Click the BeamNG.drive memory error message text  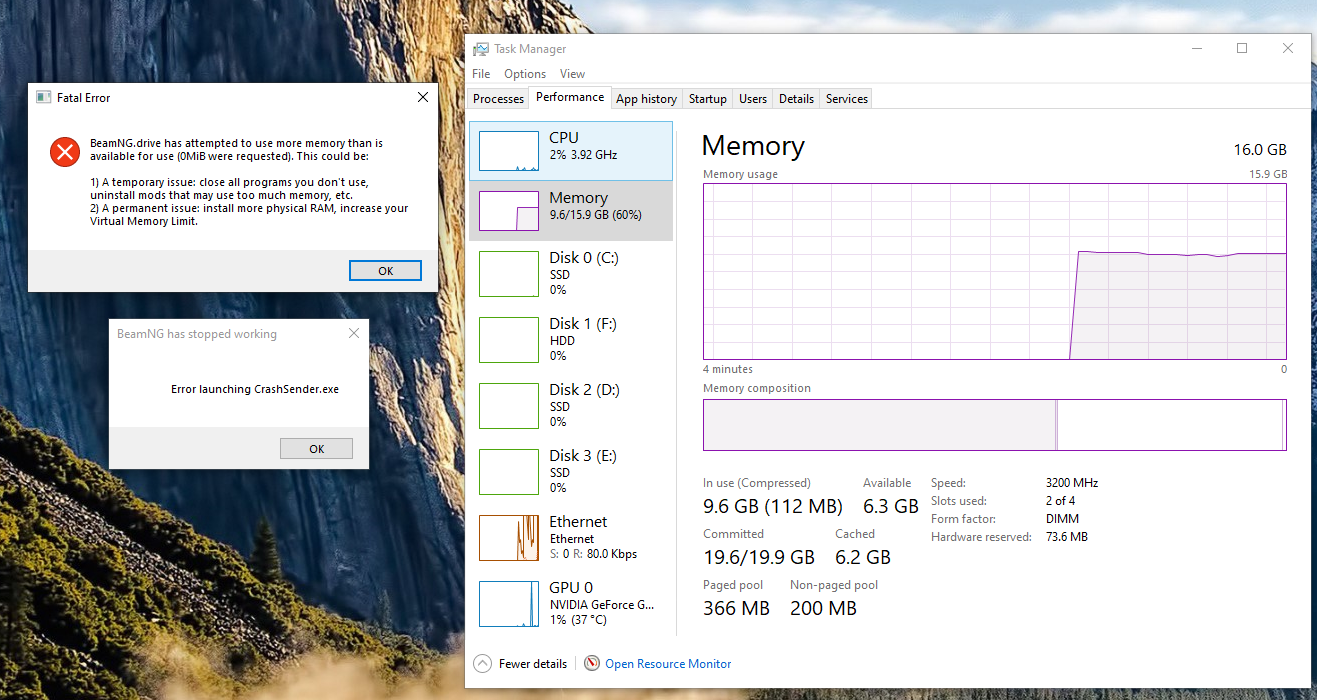click(x=249, y=182)
